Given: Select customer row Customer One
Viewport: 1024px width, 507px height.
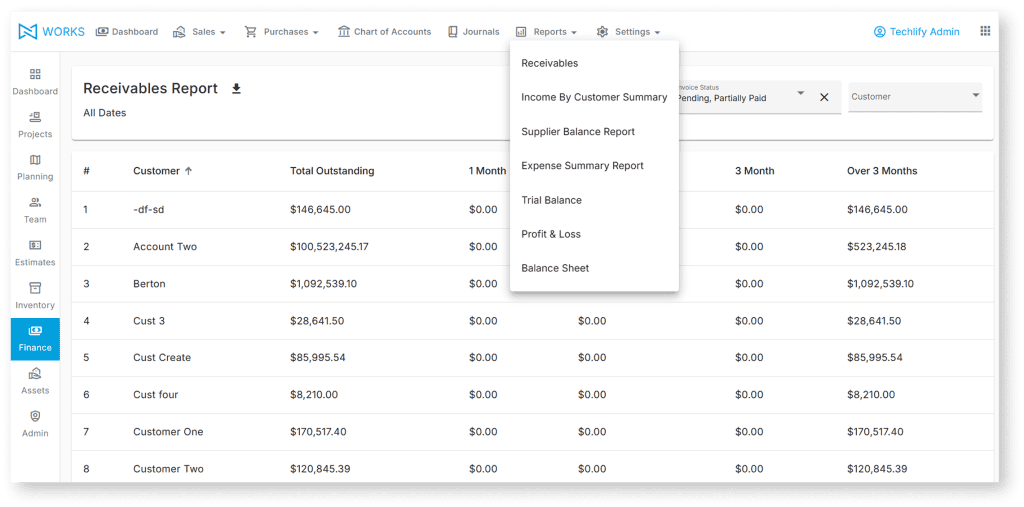Looking at the screenshot, I should [533, 432].
